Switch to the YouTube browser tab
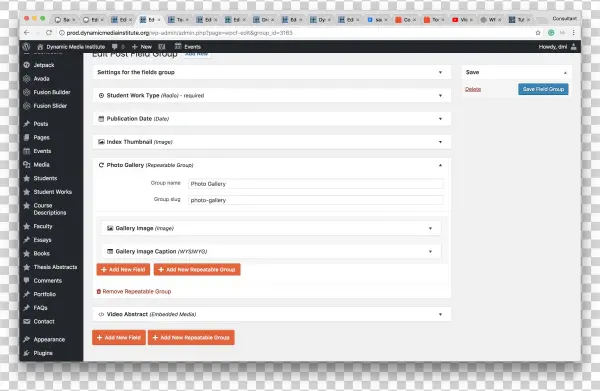Screen dimensions: 600x391 (x=462, y=20)
